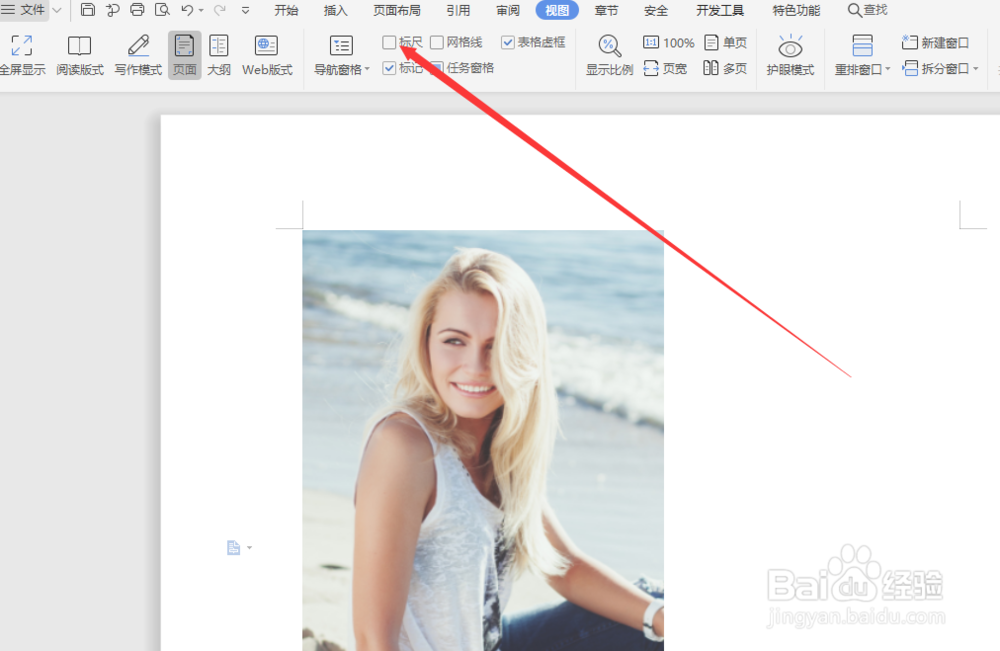Screen dimensions: 1000x651
Task: Select the beach woman picture in document
Action: 483,441
